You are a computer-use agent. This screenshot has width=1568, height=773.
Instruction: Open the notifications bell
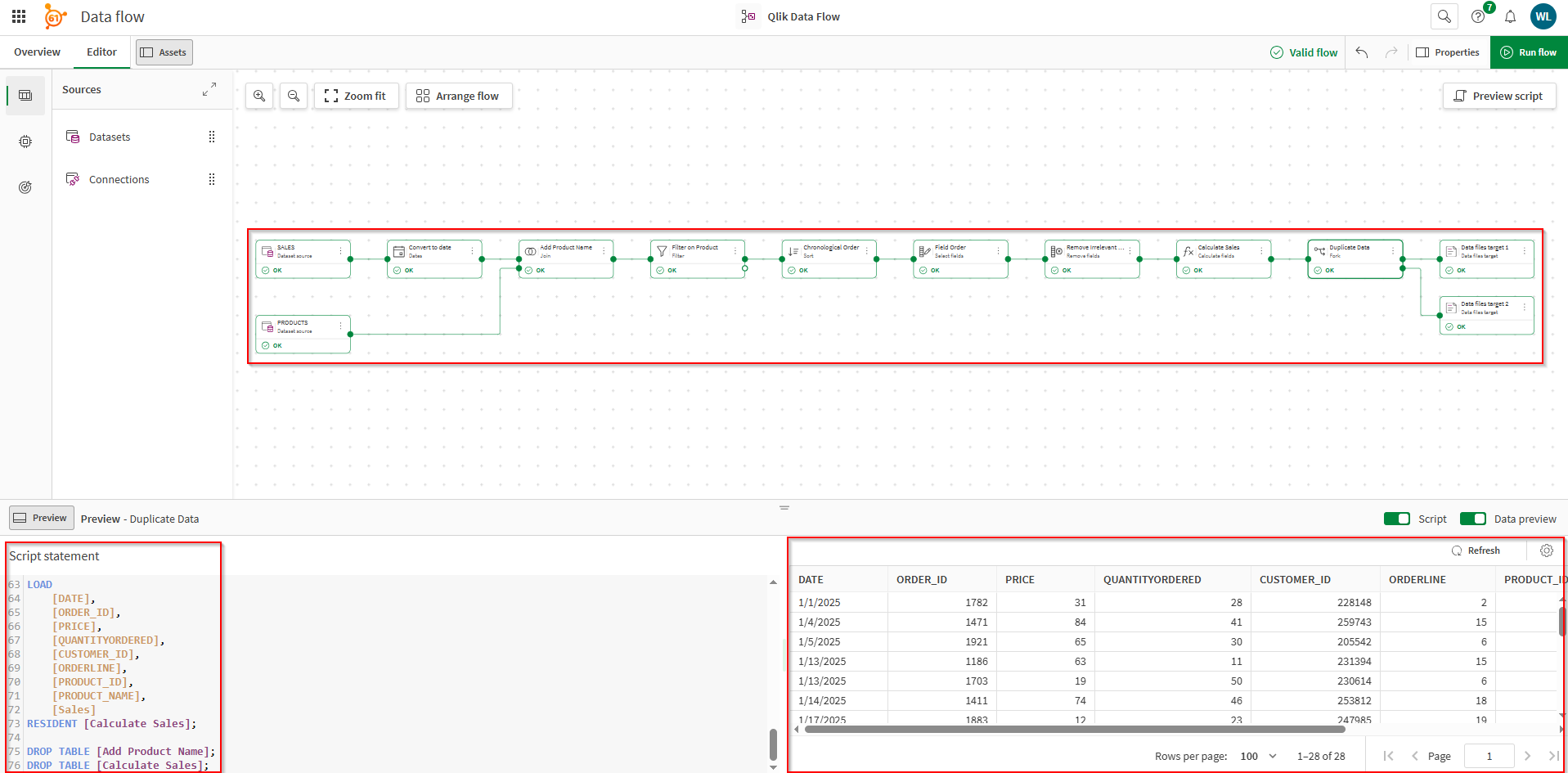click(x=1511, y=16)
